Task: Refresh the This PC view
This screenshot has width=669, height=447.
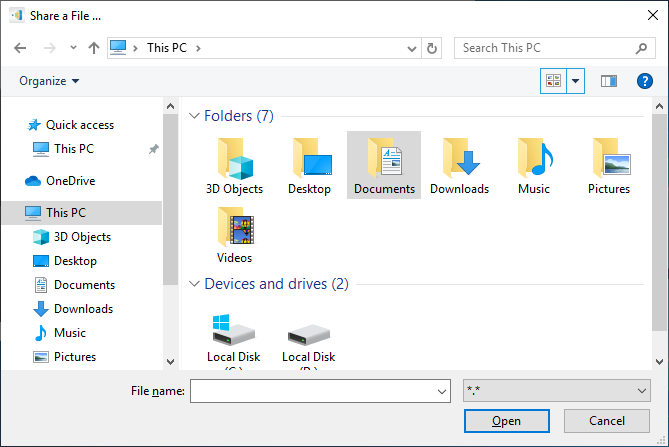Action: click(432, 48)
